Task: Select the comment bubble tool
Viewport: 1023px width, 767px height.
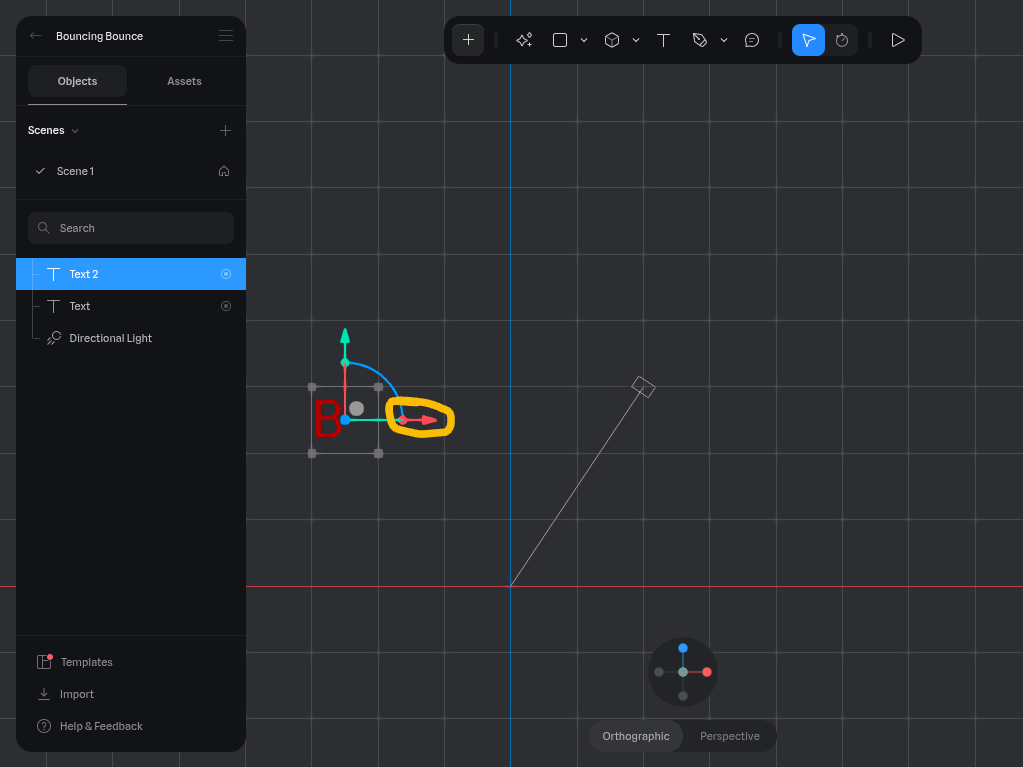Action: [752, 40]
